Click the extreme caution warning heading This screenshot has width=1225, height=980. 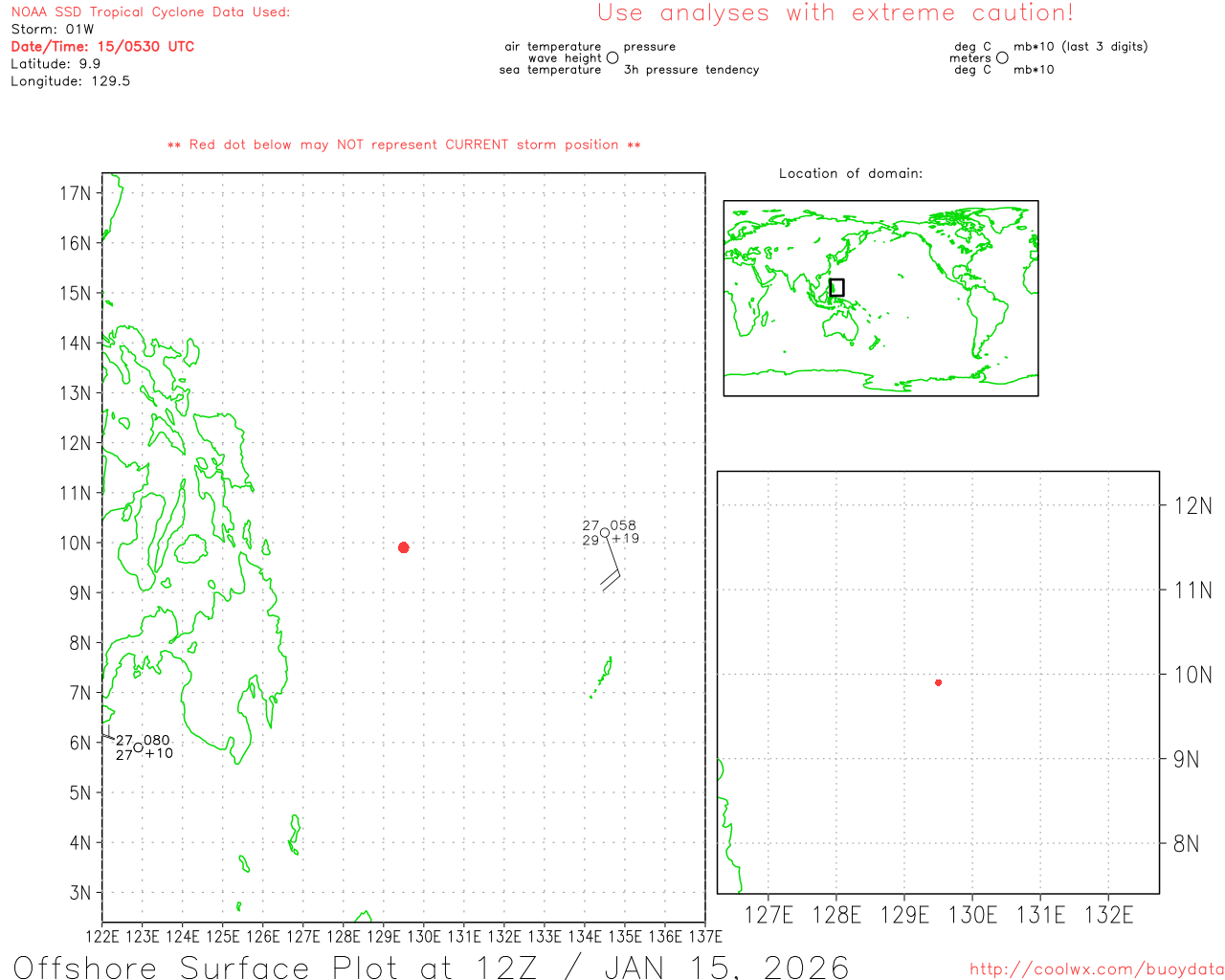coord(835,13)
